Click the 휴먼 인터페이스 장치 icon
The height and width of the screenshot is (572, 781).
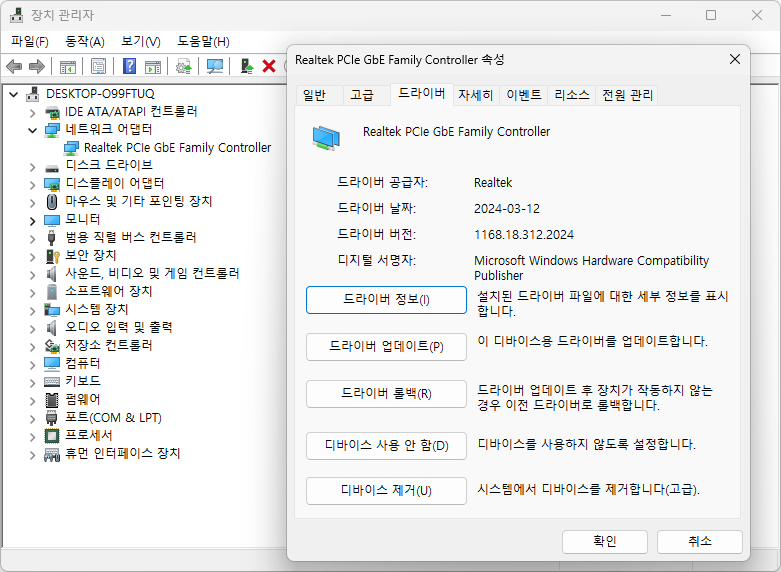click(52, 454)
